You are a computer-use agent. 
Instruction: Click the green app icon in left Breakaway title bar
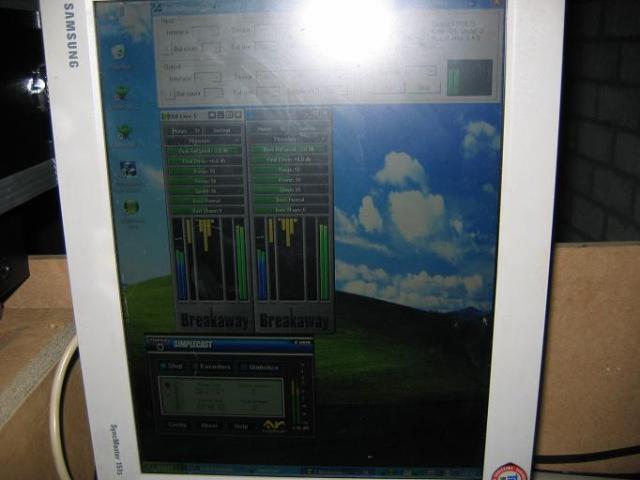coord(166,116)
